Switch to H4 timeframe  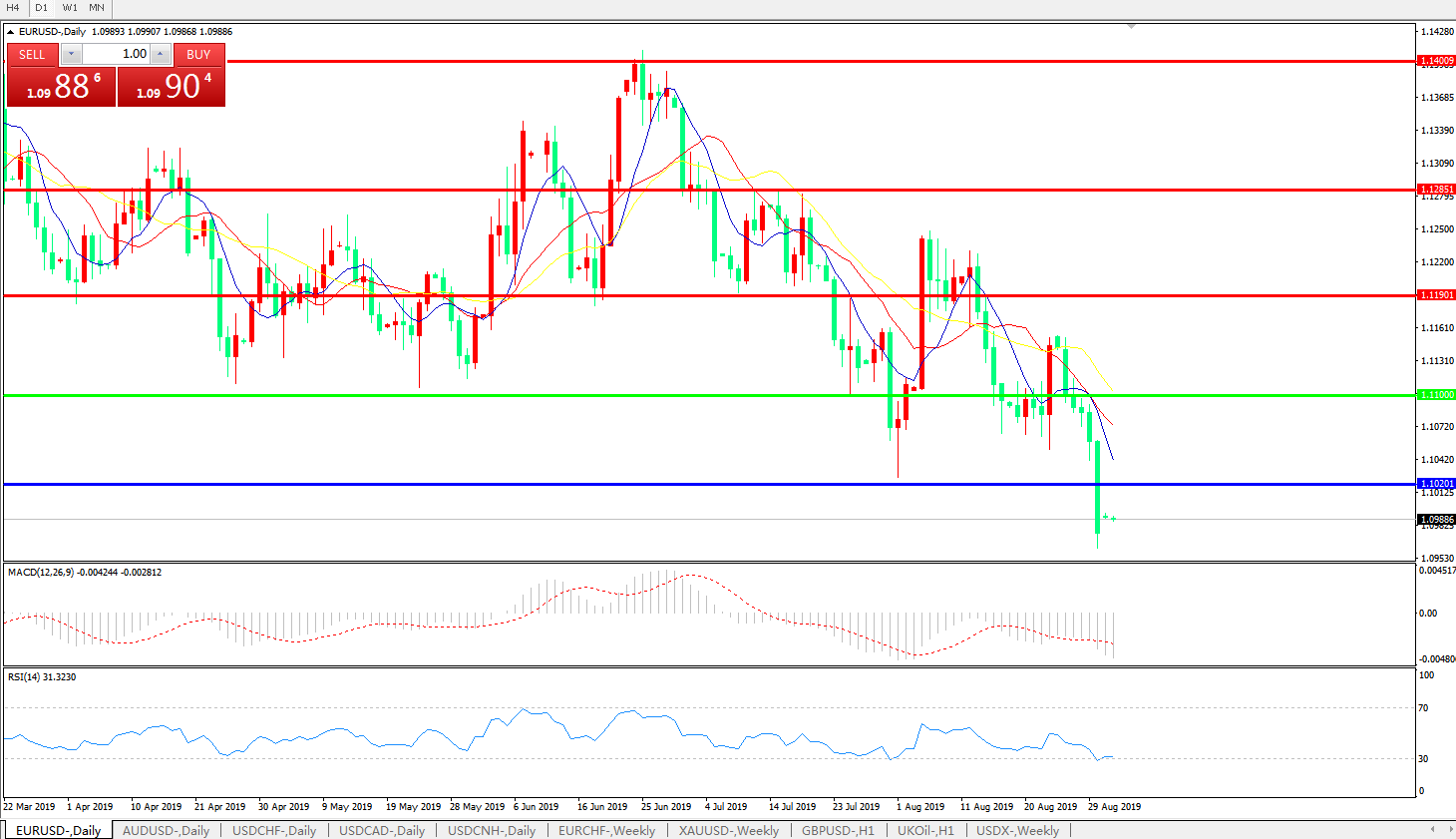[13, 8]
